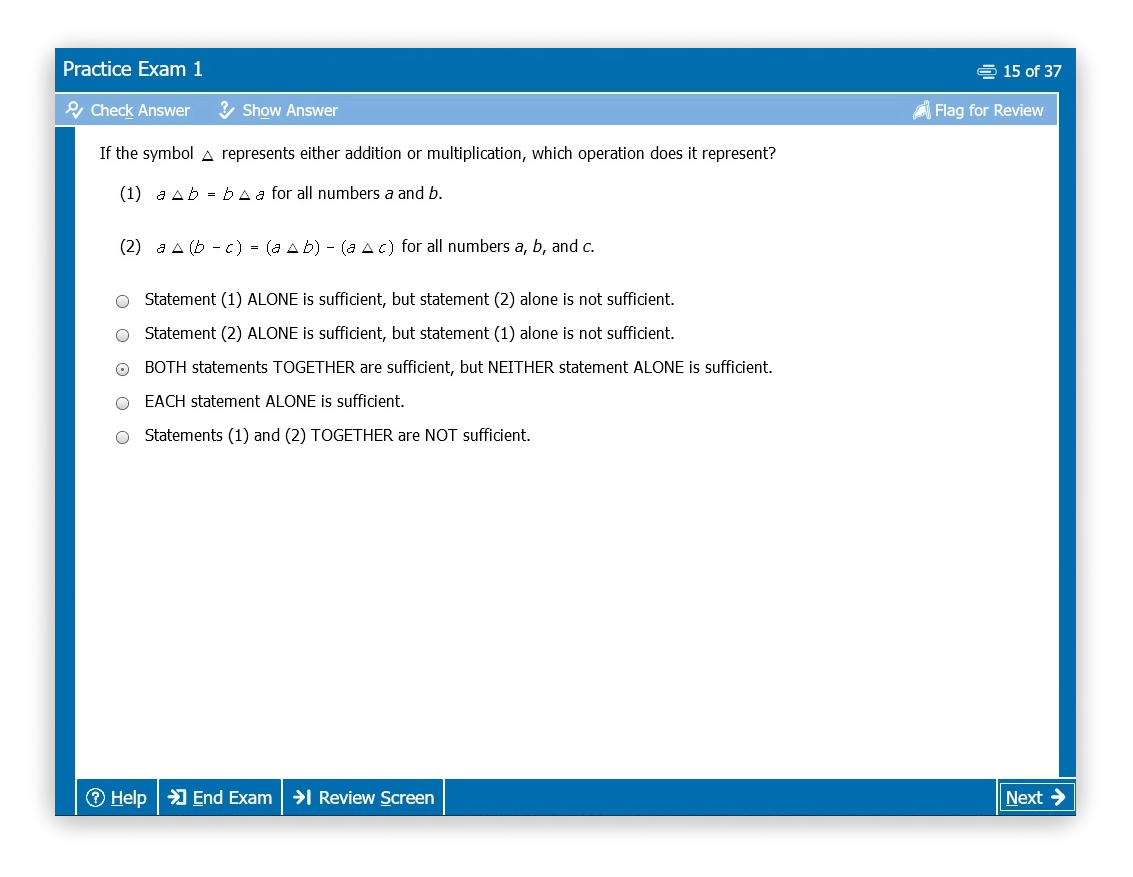Click the Next arrow icon
The image size is (1133, 877).
[1058, 797]
